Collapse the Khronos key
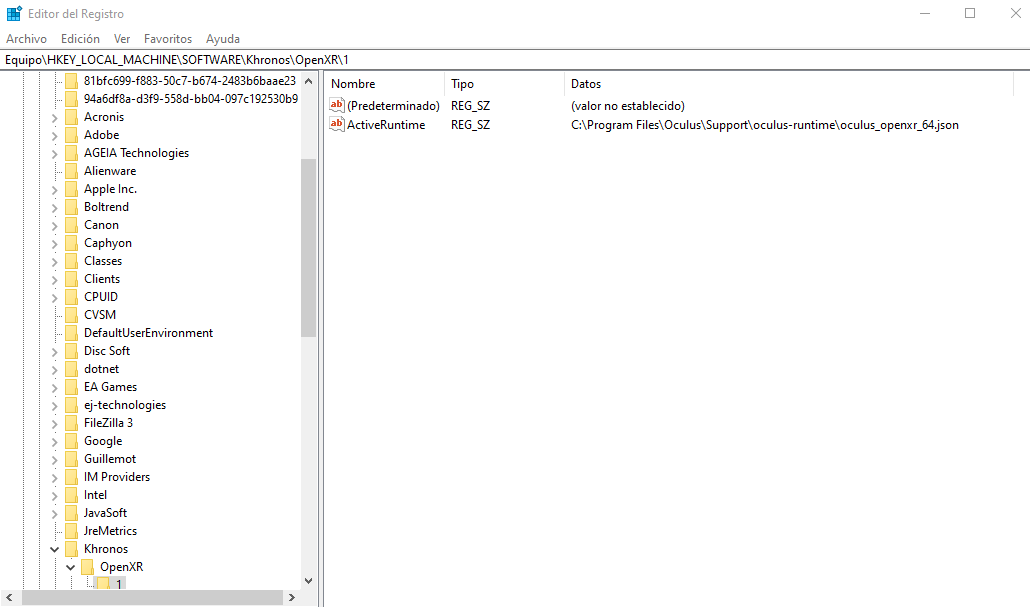This screenshot has height=607, width=1030. click(x=55, y=549)
